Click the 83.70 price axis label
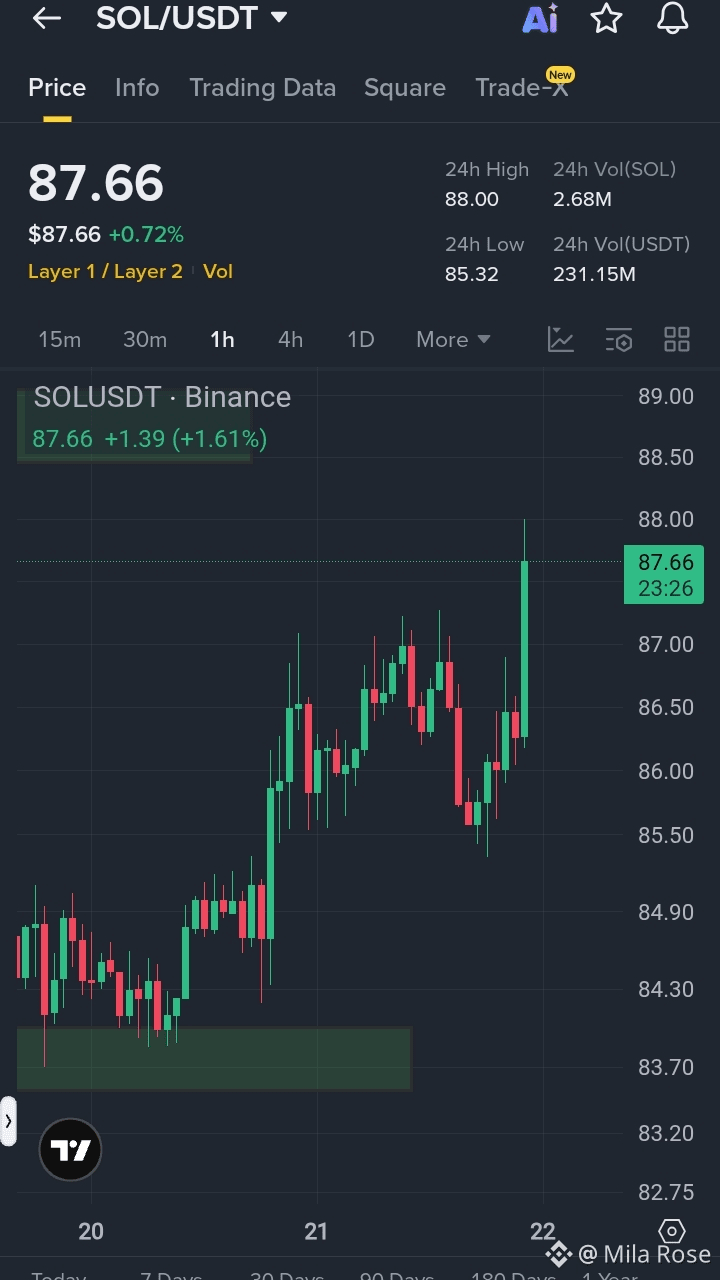This screenshot has height=1280, width=720. pyautogui.click(x=666, y=1068)
